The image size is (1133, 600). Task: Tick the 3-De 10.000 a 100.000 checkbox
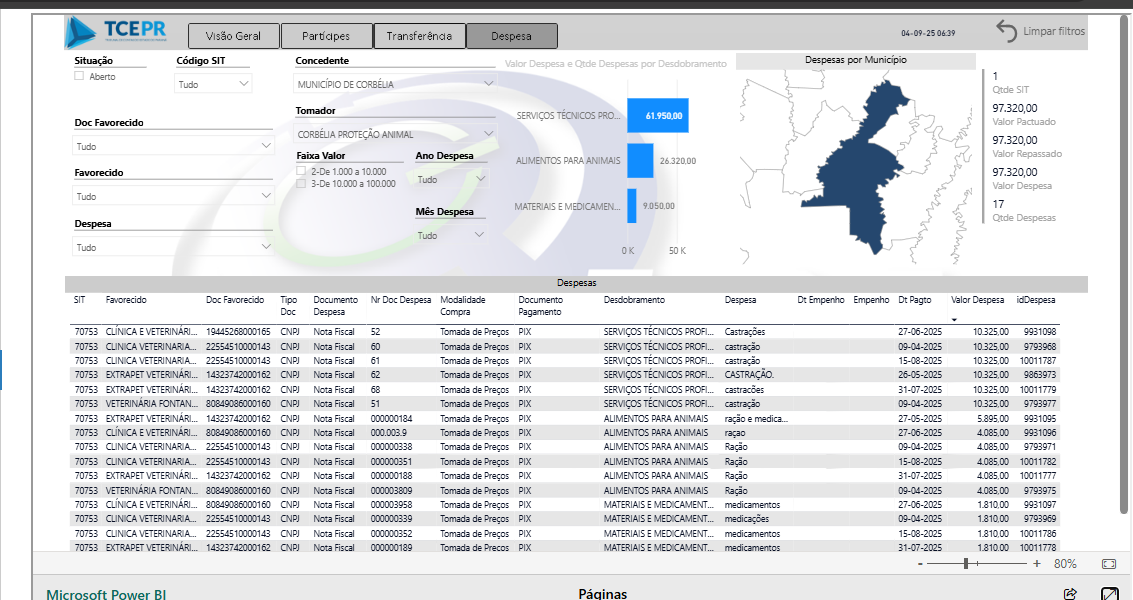(302, 183)
